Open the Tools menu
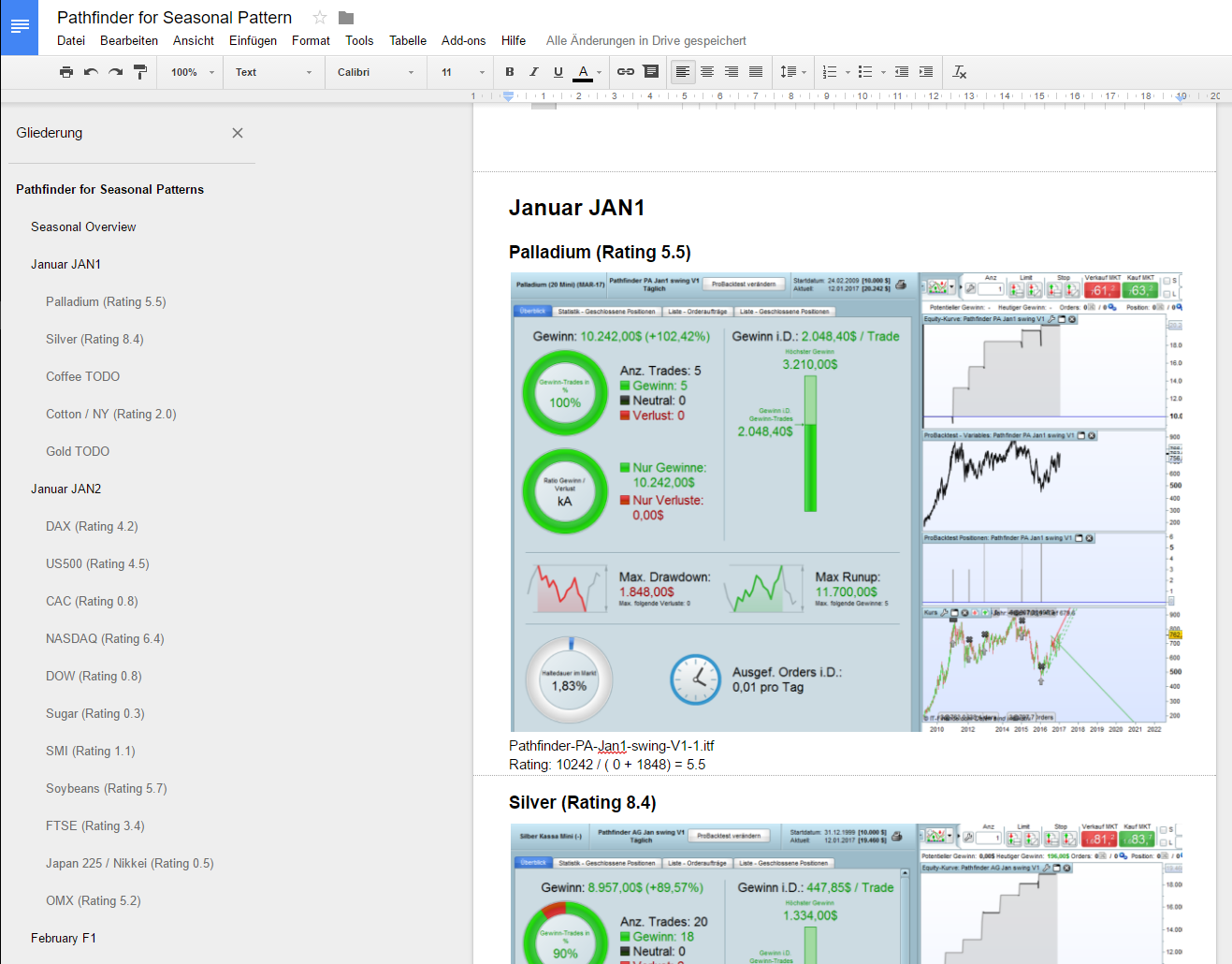 359,40
